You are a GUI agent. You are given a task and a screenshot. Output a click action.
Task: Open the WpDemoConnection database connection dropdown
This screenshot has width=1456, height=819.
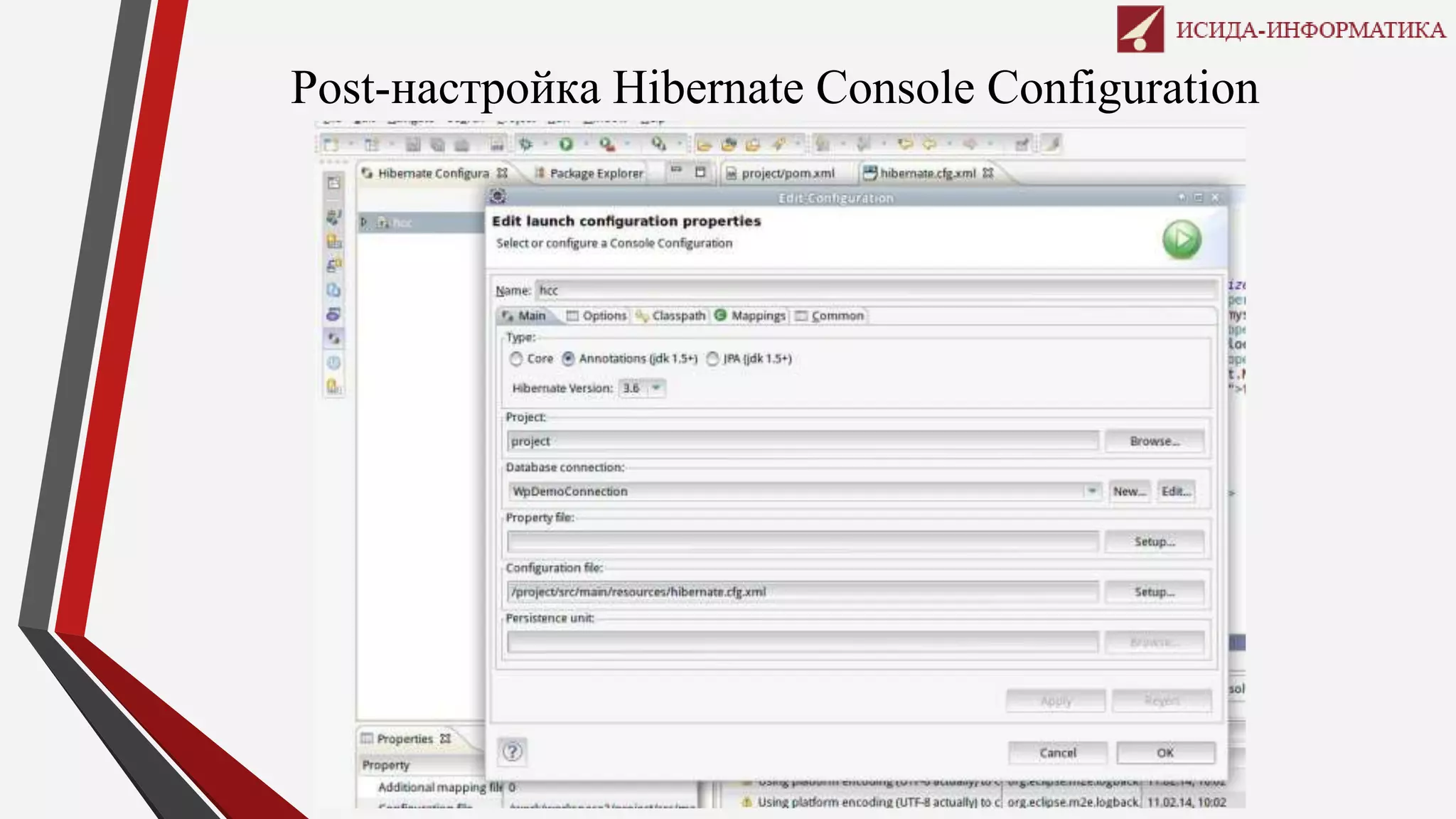(x=1091, y=491)
